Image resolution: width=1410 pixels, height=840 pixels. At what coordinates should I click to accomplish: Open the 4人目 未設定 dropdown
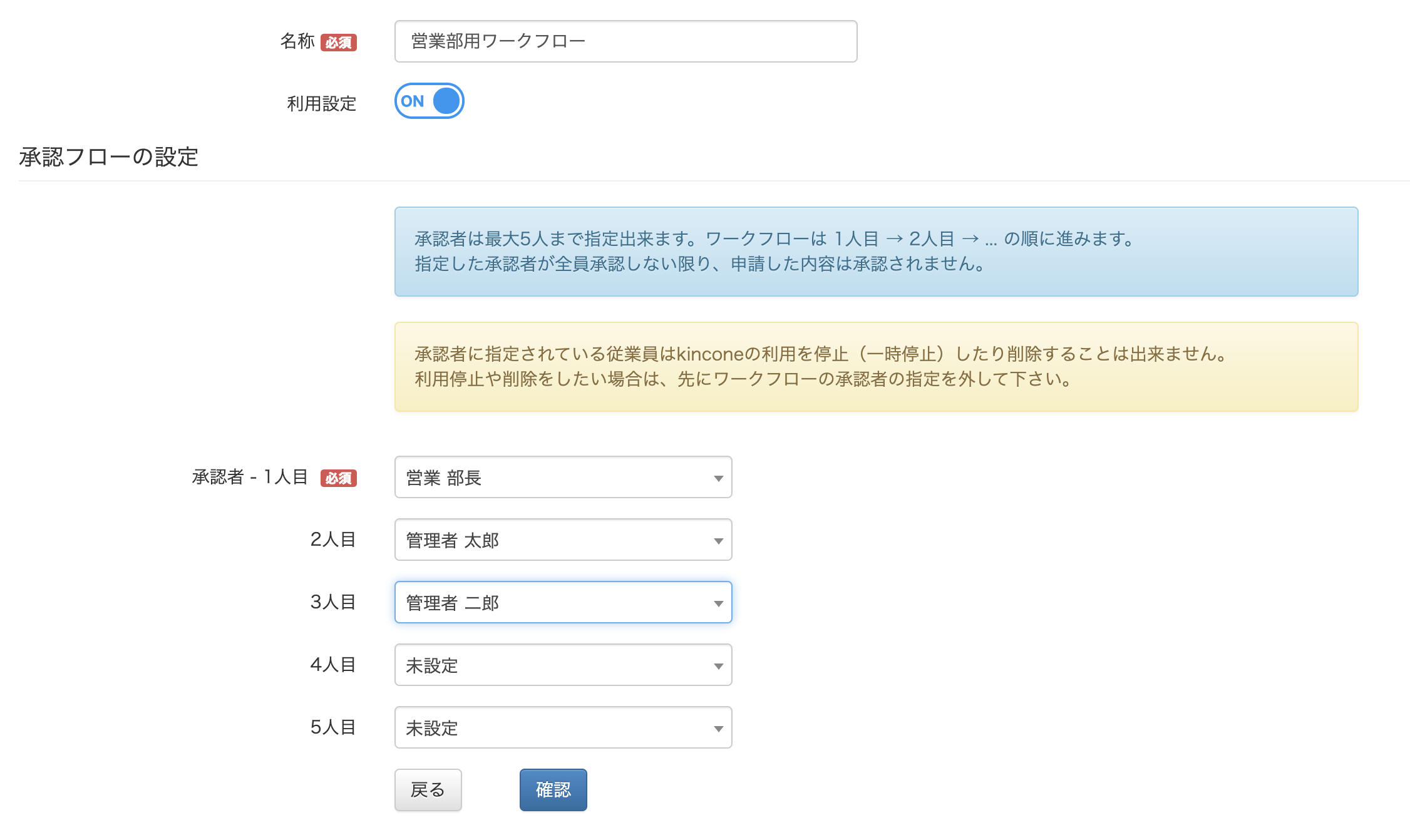tap(562, 665)
